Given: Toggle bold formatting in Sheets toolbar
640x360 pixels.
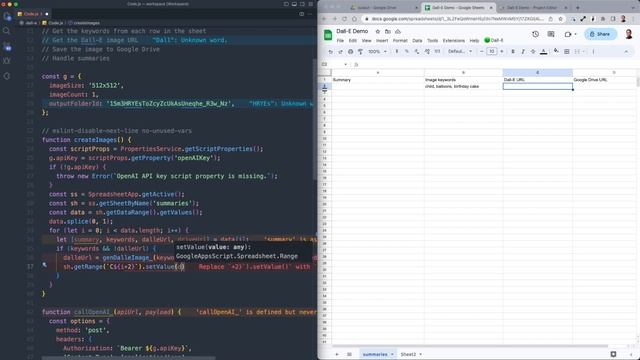Looking at the screenshot, I should coord(513,52).
